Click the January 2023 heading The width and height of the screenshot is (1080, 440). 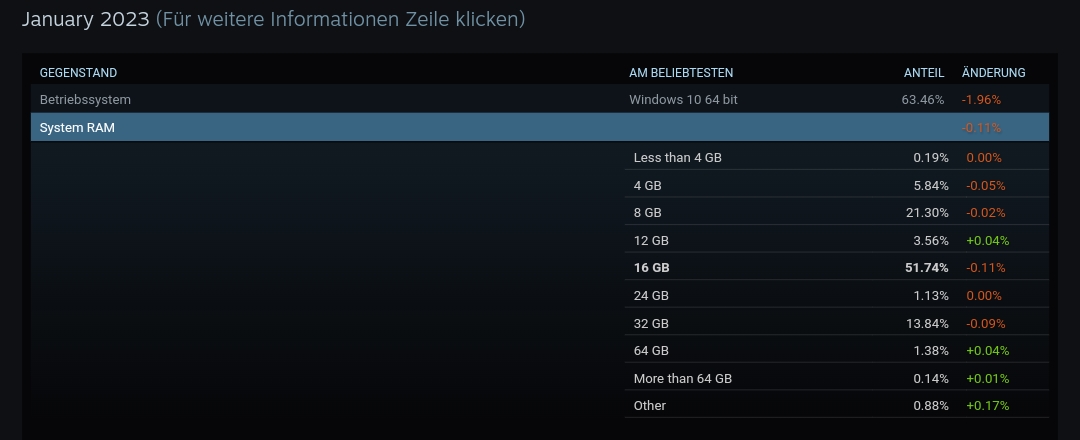85,19
